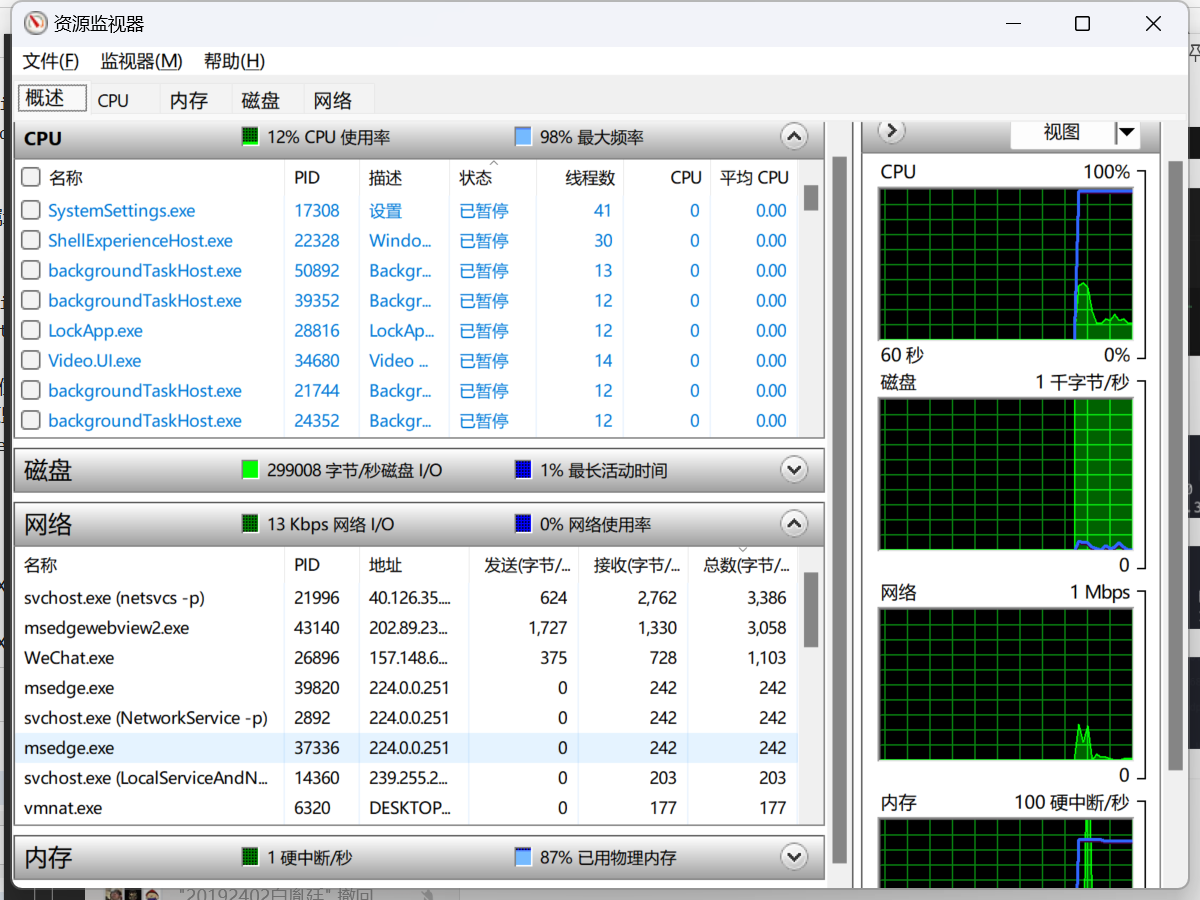Toggle the select-all checkbox beside 名称
Image resolution: width=1200 pixels, height=900 pixels.
coord(31,177)
